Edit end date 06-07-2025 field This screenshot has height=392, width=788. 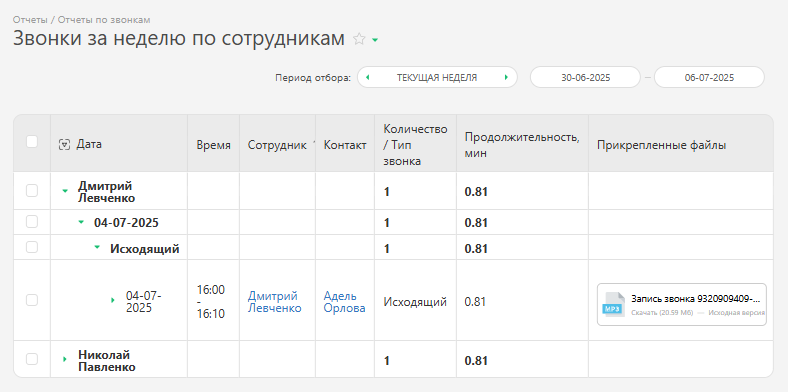click(x=709, y=77)
